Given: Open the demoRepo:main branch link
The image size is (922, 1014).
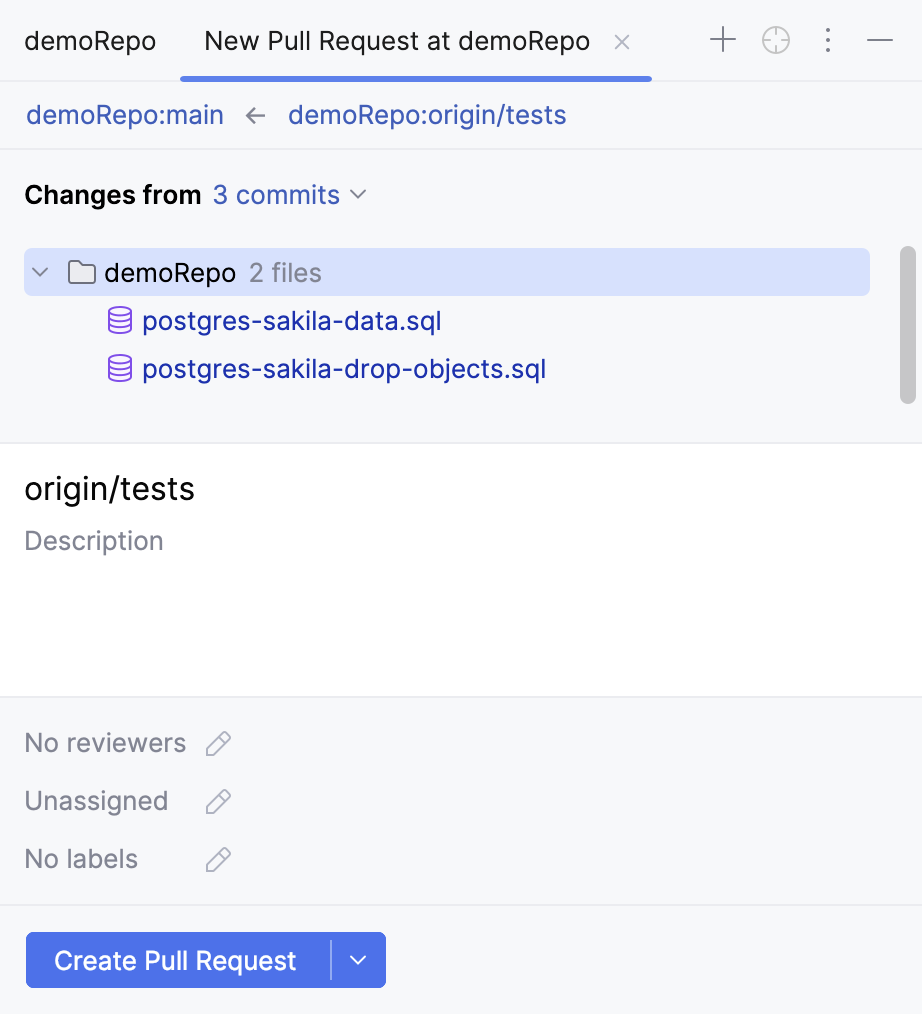Looking at the screenshot, I should (124, 115).
